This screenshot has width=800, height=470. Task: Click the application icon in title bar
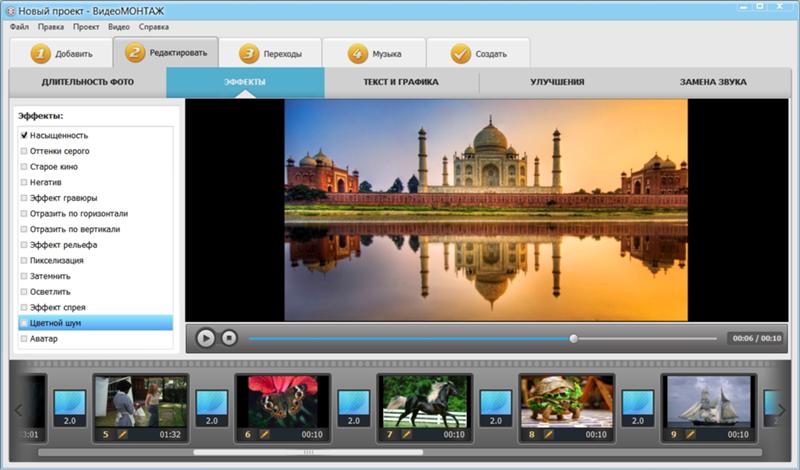(x=10, y=11)
